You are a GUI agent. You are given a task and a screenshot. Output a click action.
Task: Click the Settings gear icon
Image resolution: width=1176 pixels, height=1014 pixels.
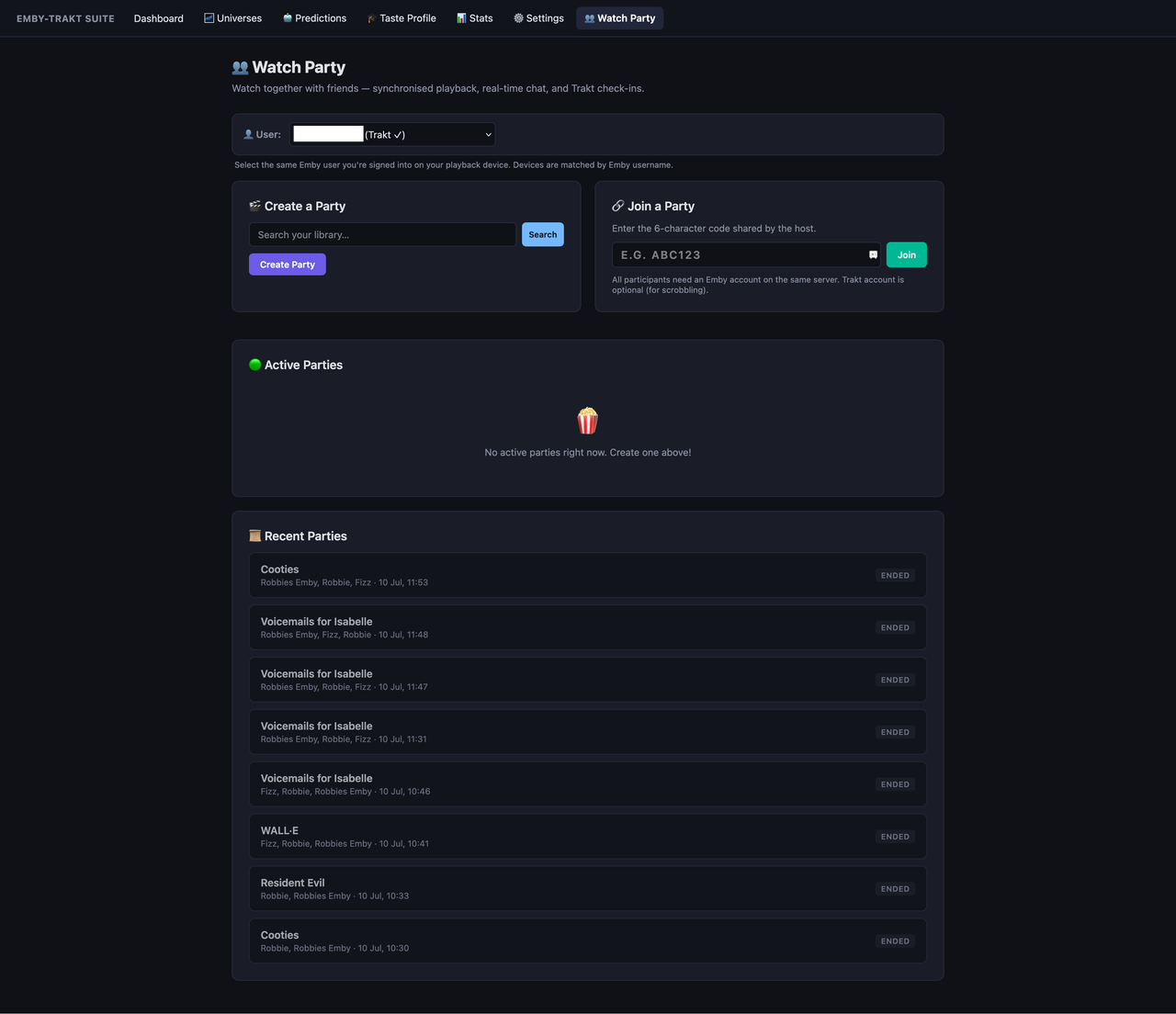pos(518,18)
